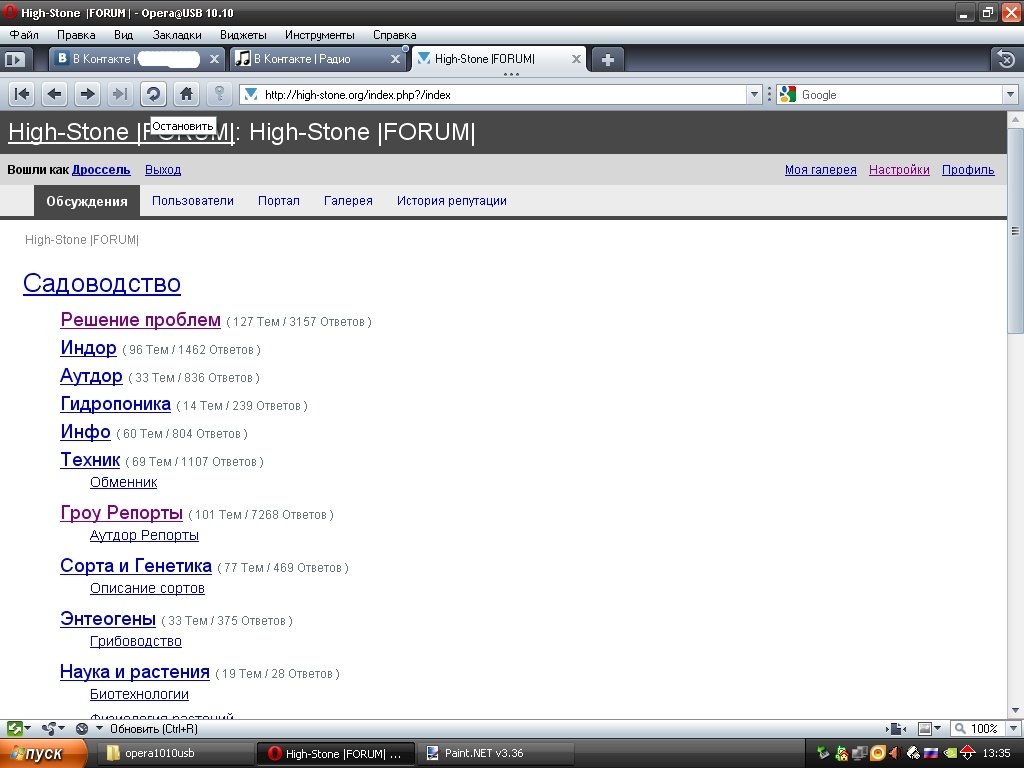Close the first В Контакте tab
The height and width of the screenshot is (768, 1024).
[x=214, y=59]
